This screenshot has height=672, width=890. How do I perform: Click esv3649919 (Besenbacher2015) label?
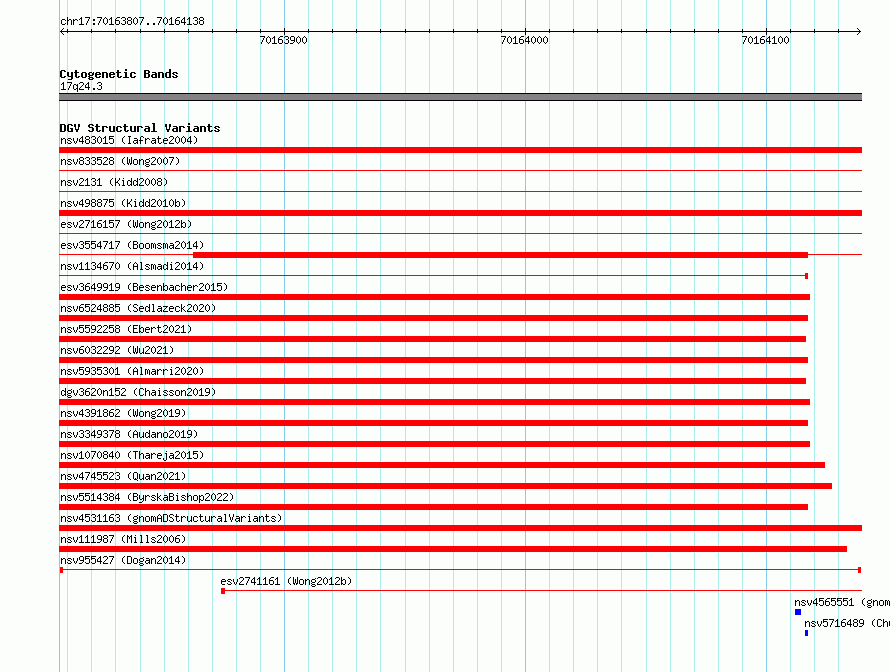(x=144, y=287)
